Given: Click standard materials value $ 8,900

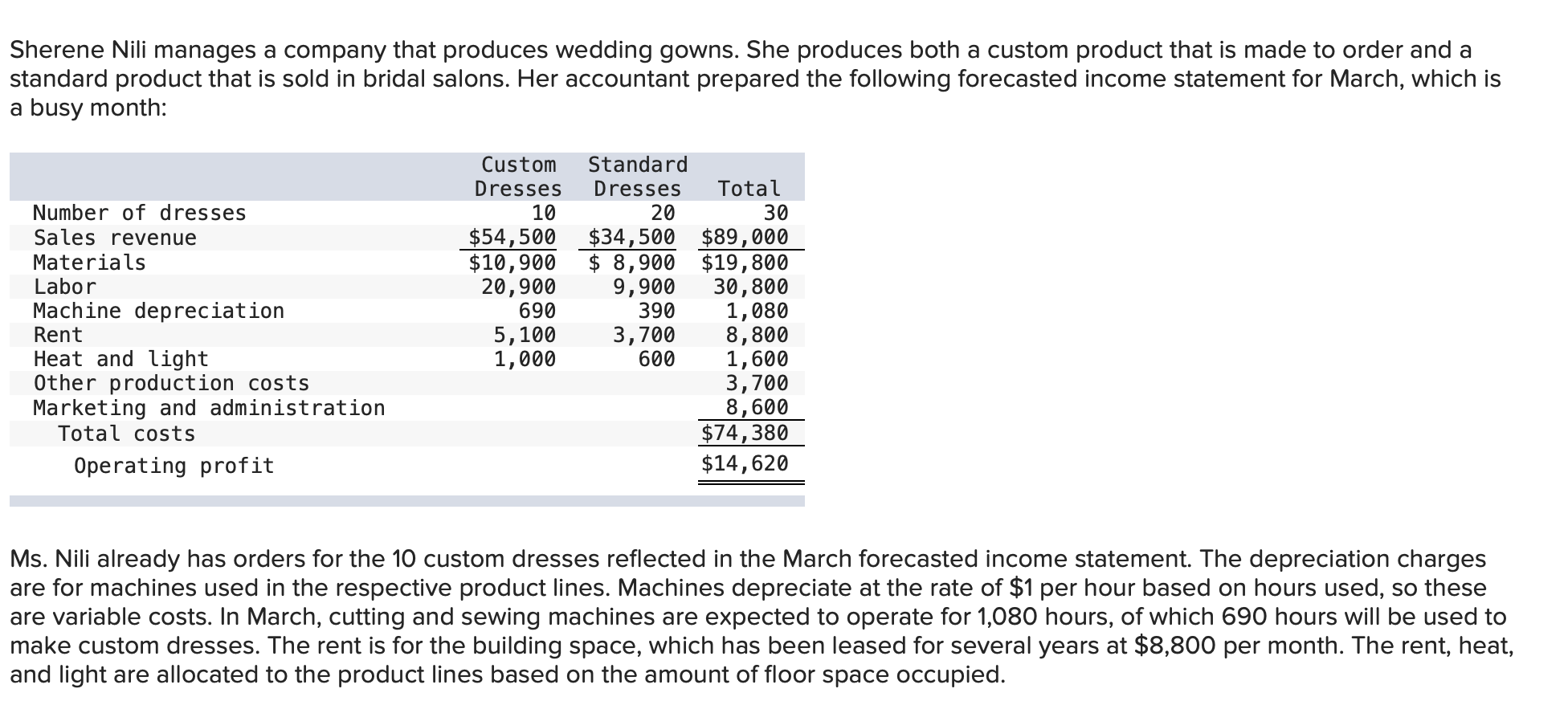Looking at the screenshot, I should click(631, 263).
